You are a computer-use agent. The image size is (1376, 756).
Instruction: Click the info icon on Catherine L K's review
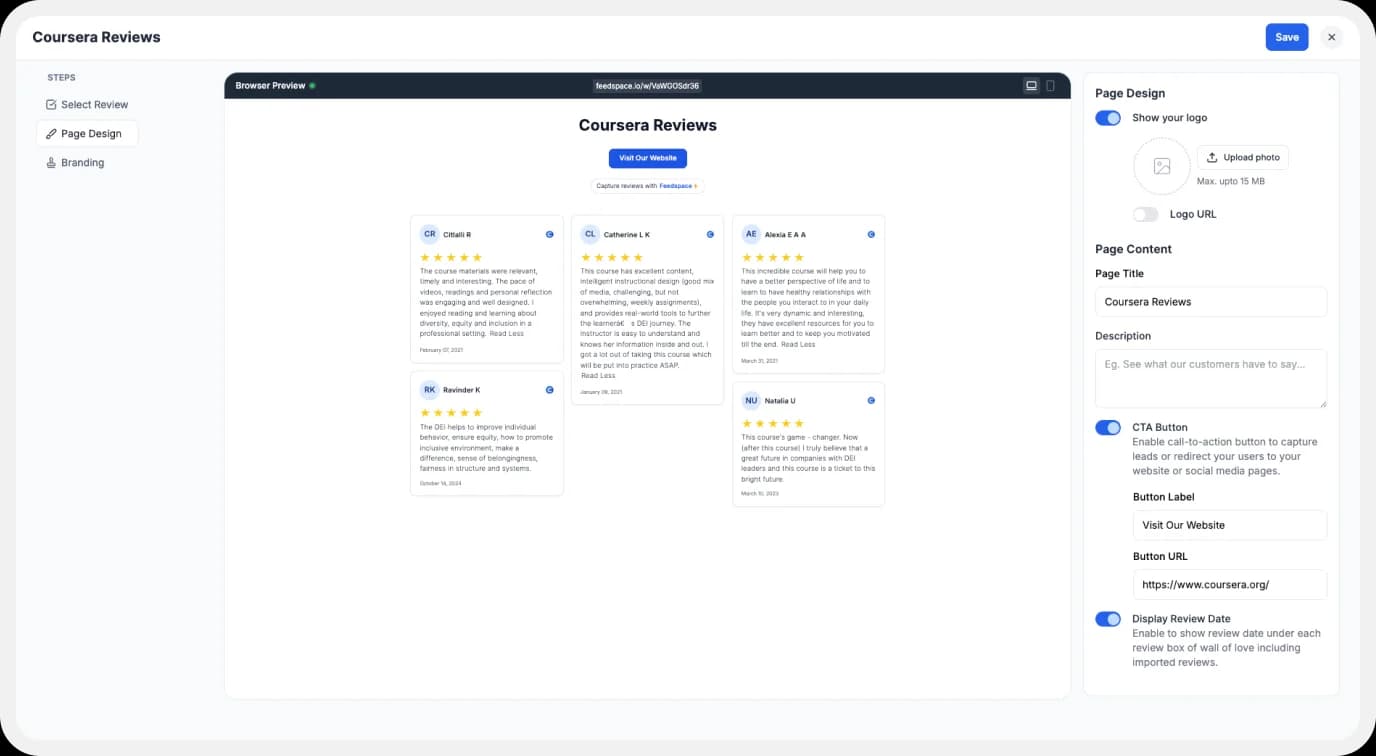click(710, 234)
